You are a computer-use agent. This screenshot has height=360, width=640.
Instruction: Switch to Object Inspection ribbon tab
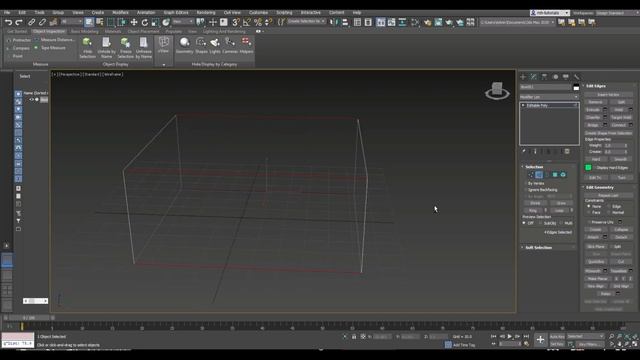click(49, 31)
